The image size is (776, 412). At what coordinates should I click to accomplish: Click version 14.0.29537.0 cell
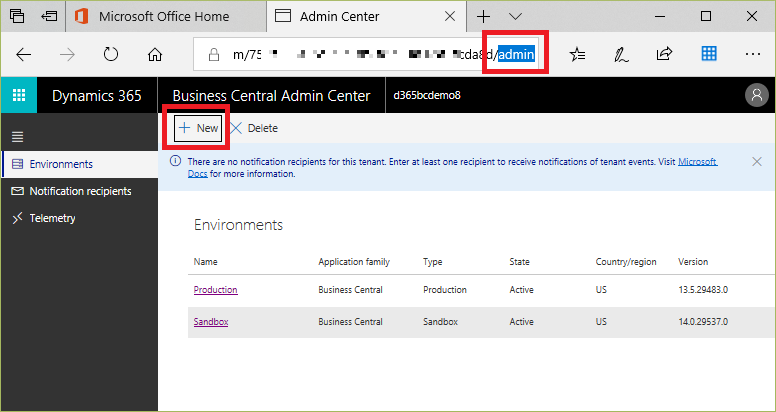pos(703,322)
